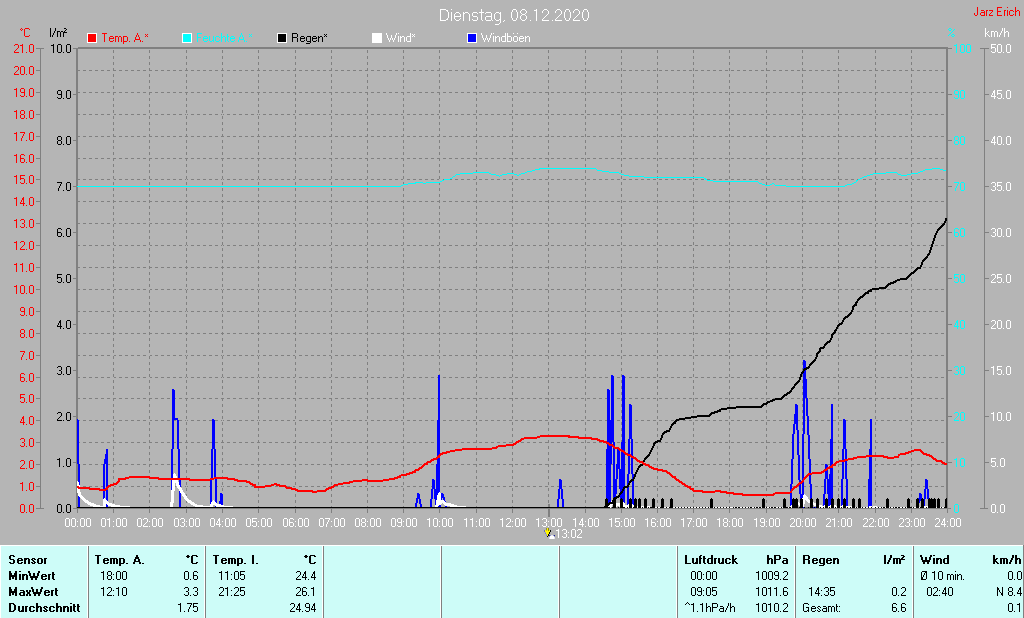
Task: Select the 'Windböen' legend label
Action: point(505,39)
